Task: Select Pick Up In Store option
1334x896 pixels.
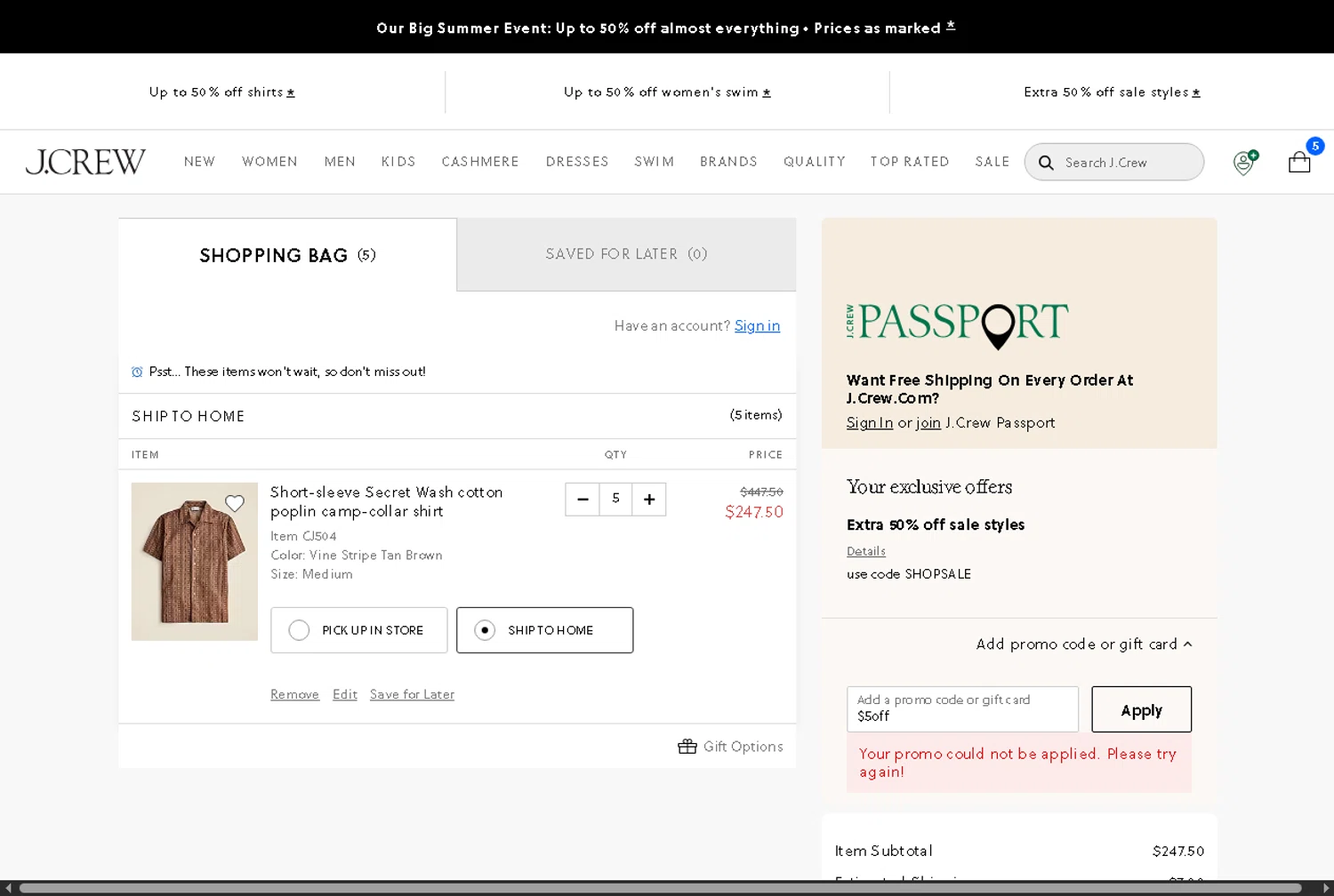Action: point(359,630)
